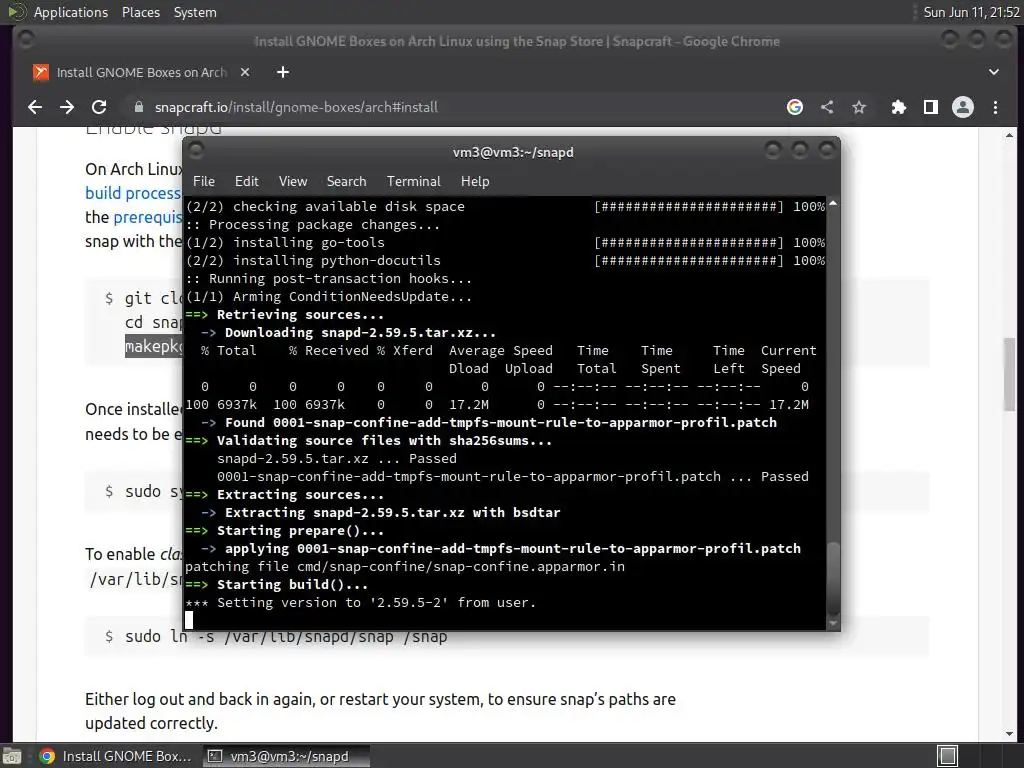
Task: Click 'Starting build()...' terminal line
Action: click(292, 584)
